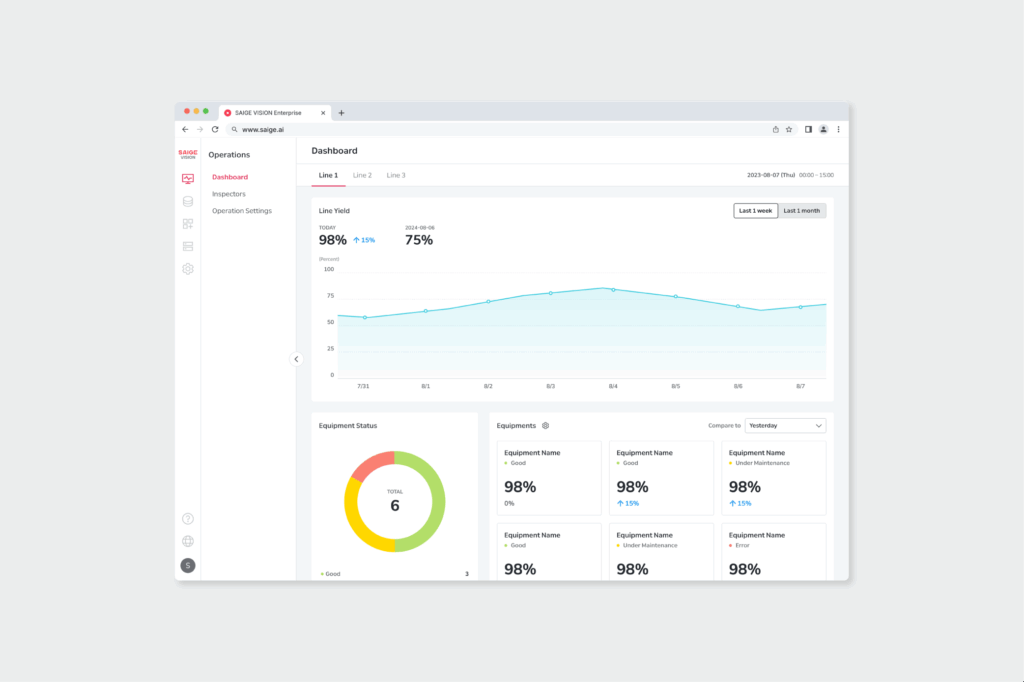Screen dimensions: 1024x682
Task: Switch to the Line 2 tab
Action: point(362,175)
